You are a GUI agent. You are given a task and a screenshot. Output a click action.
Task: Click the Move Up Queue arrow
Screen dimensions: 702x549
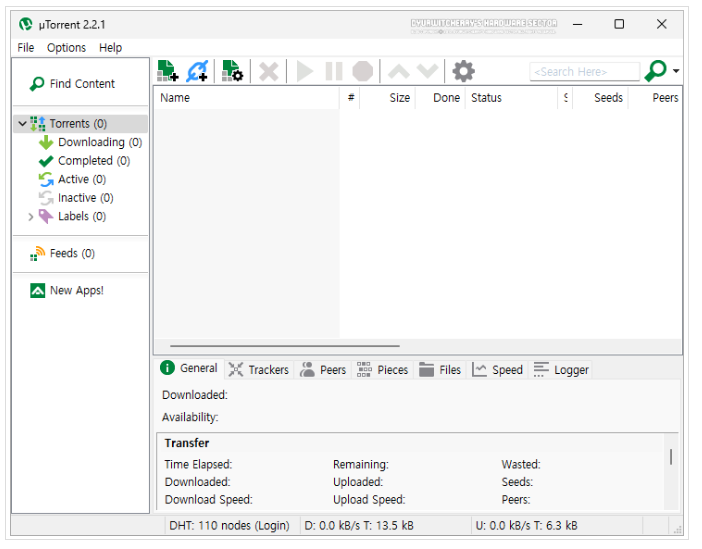(398, 71)
